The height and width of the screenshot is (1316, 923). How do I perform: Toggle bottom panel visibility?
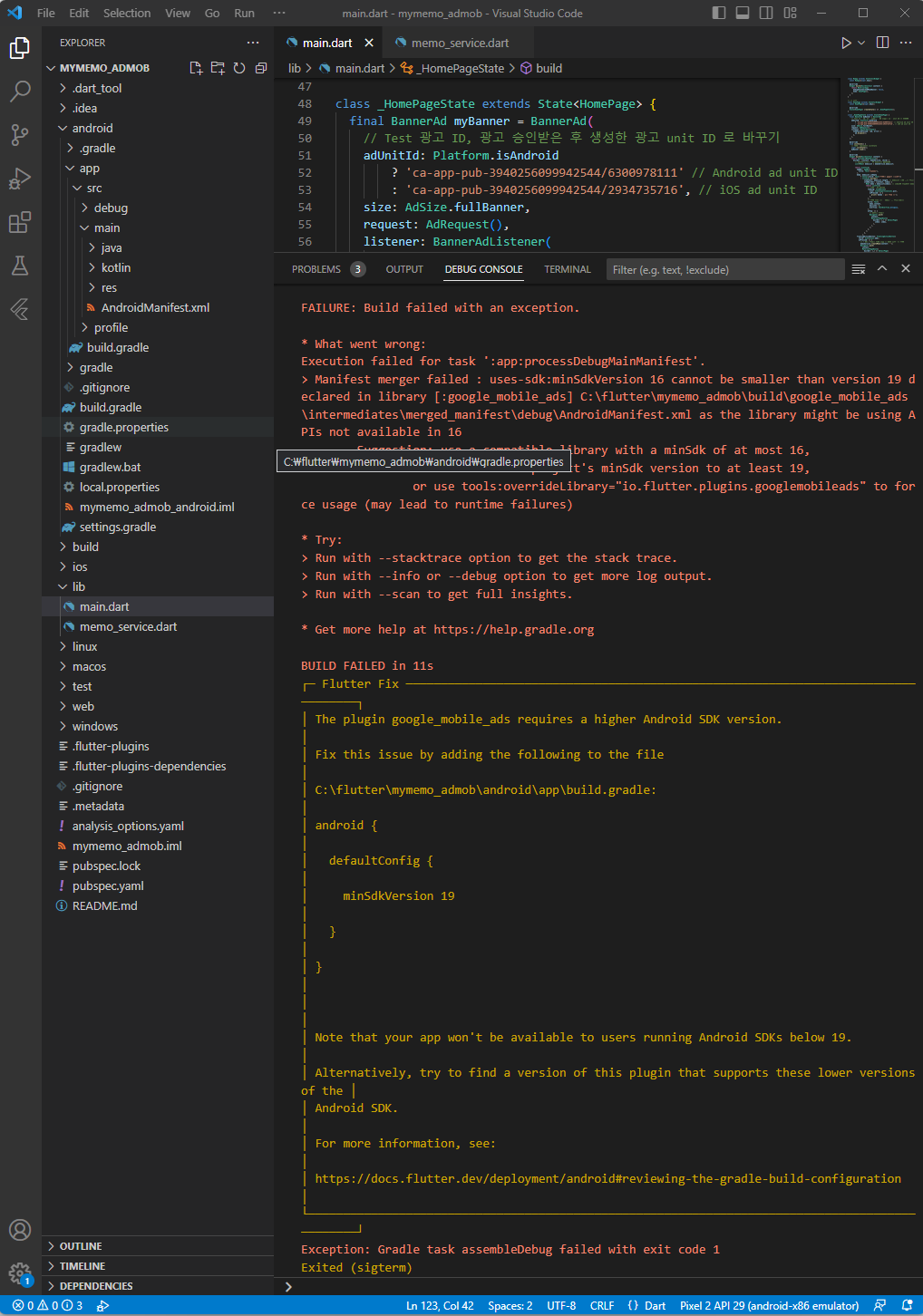click(743, 13)
